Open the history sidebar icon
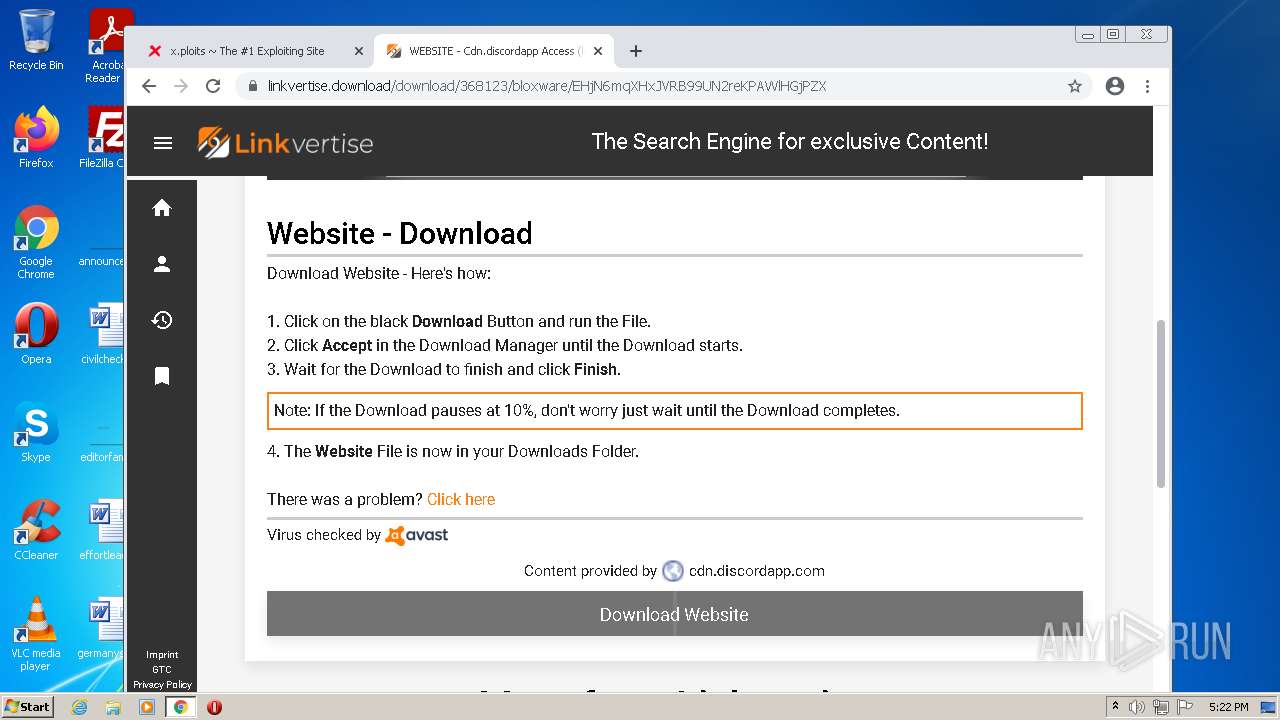This screenshot has width=1280, height=720. 162,320
